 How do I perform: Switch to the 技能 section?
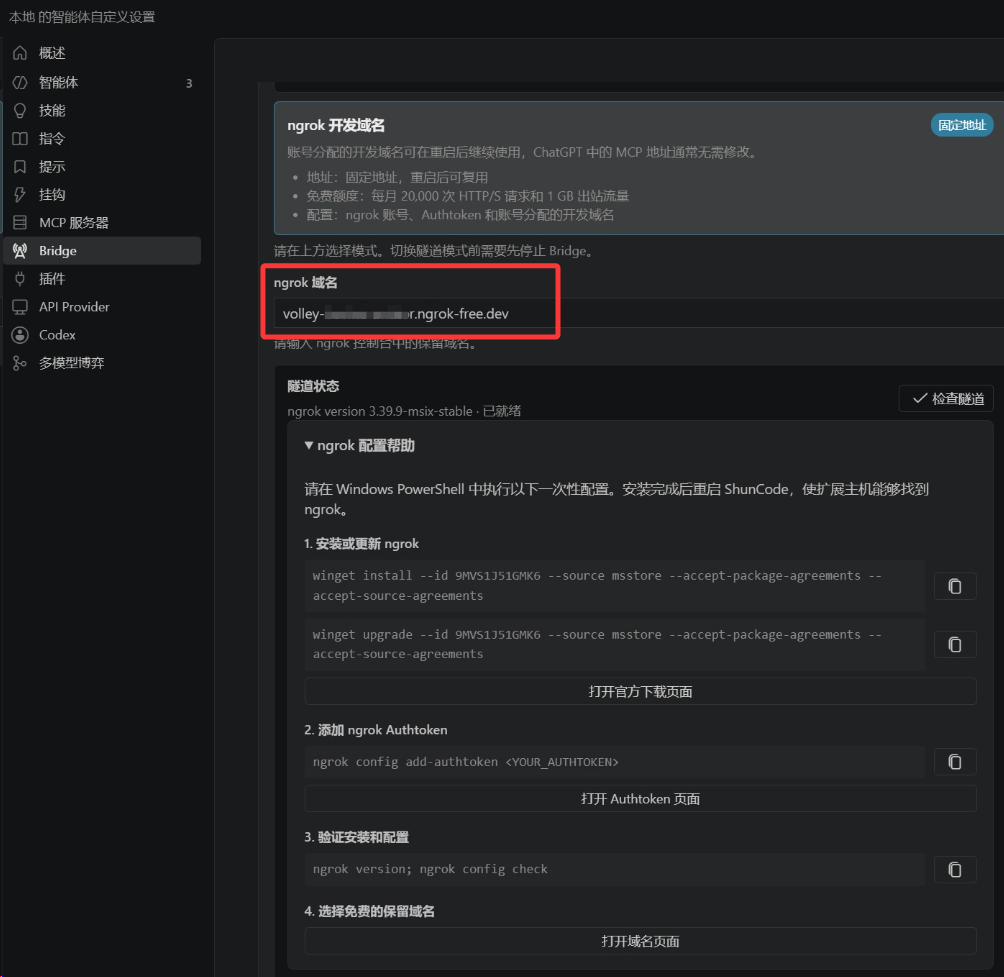point(102,111)
